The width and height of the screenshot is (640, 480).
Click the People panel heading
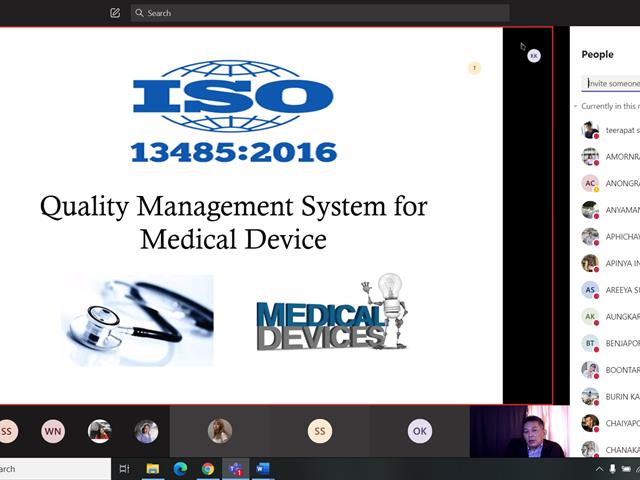tap(597, 54)
